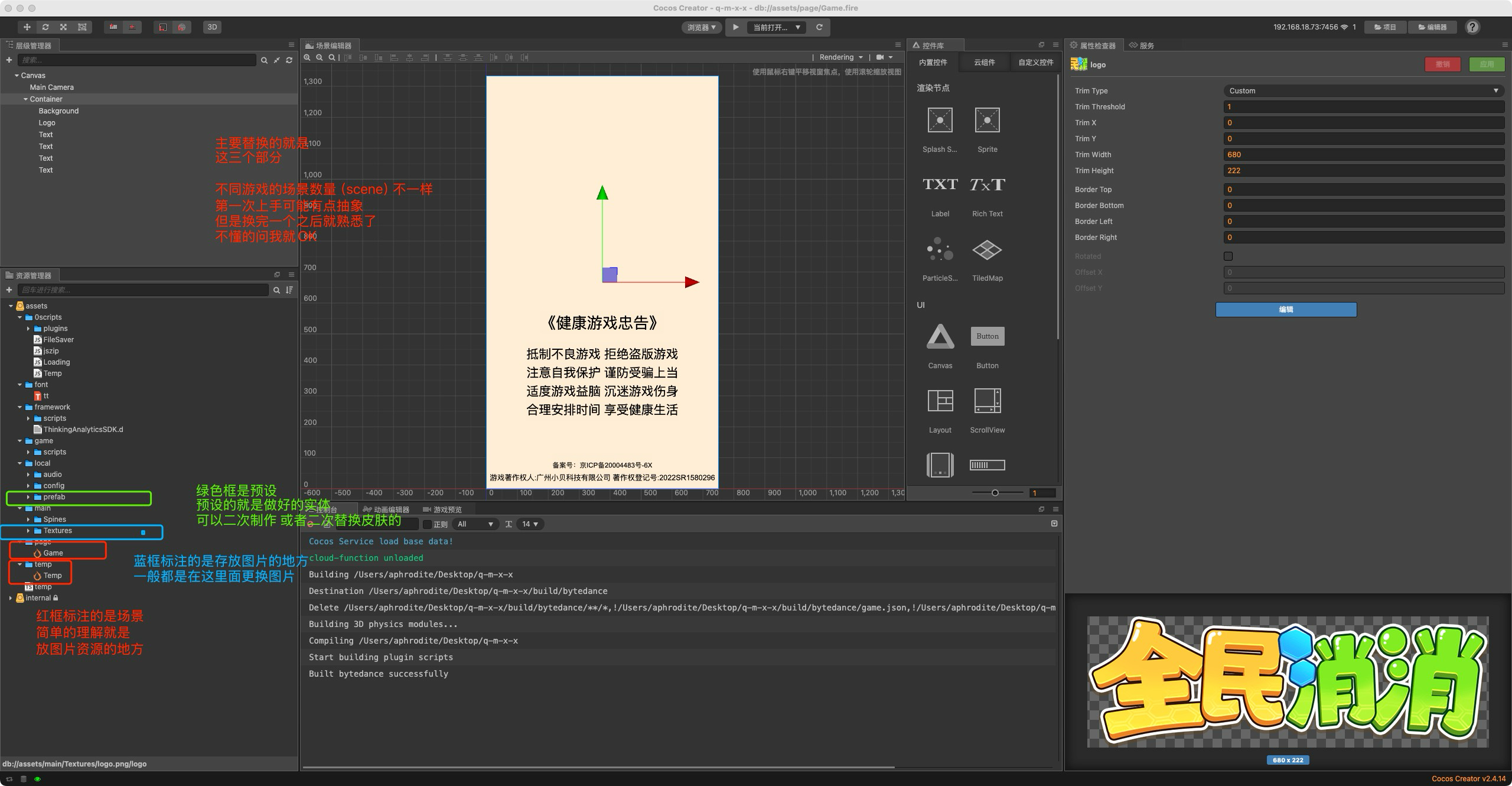The image size is (1512, 786).
Task: Open the console font size 14 dropdown
Action: click(530, 524)
